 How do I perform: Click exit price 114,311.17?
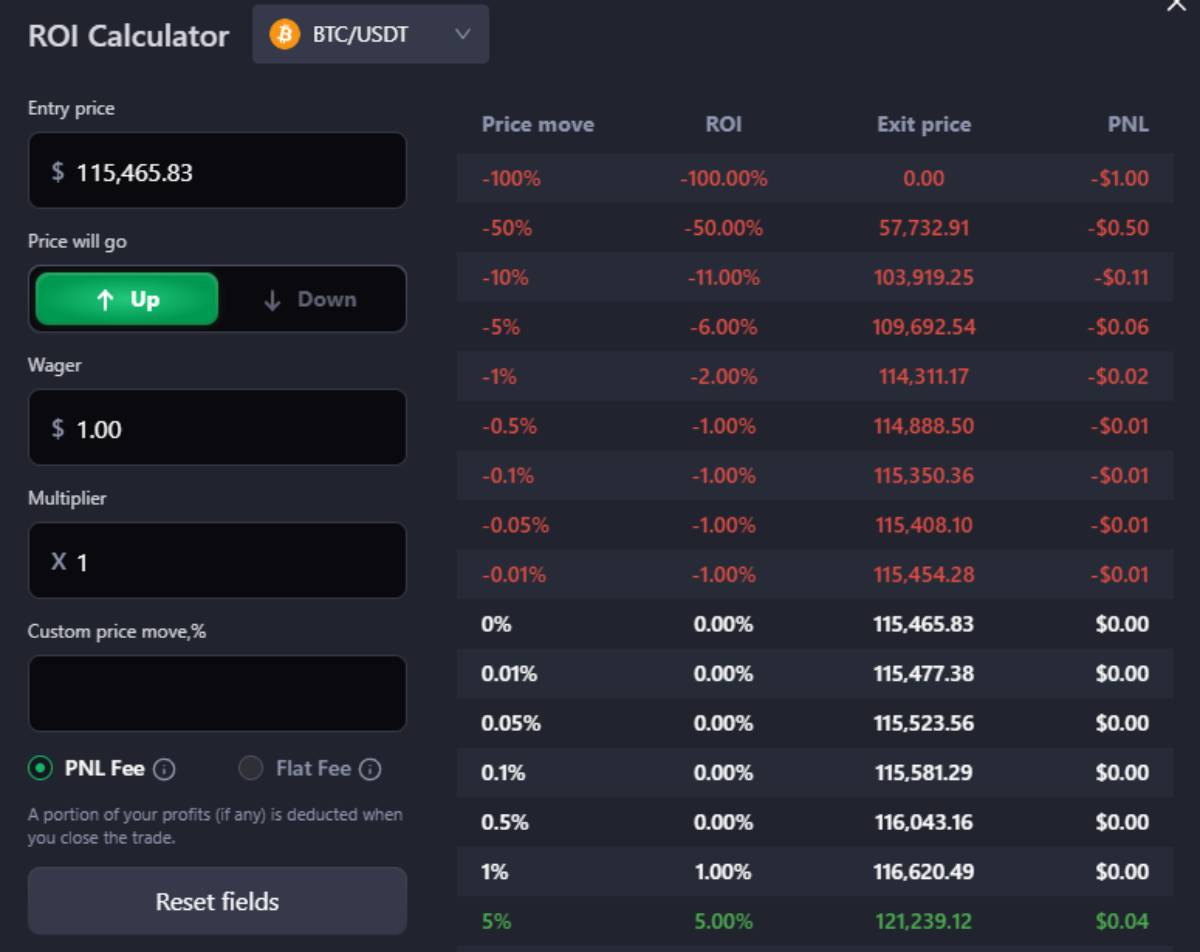point(924,377)
